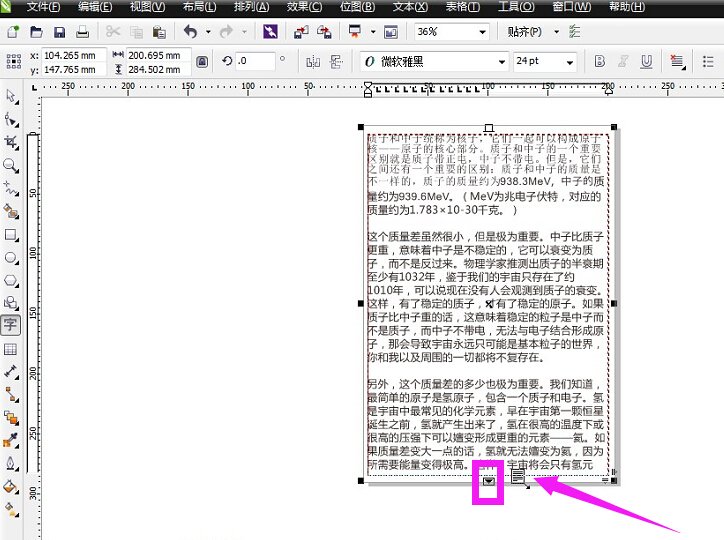Select the Text tool
The height and width of the screenshot is (540, 724).
(11, 325)
